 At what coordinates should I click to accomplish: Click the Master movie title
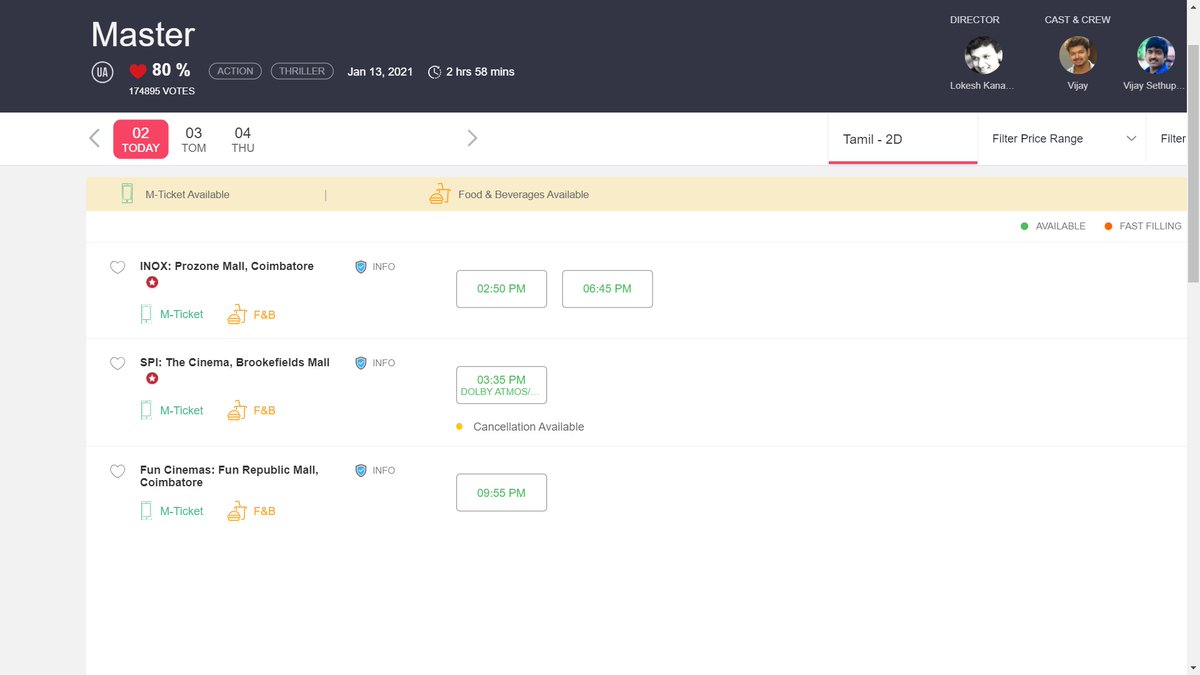143,35
